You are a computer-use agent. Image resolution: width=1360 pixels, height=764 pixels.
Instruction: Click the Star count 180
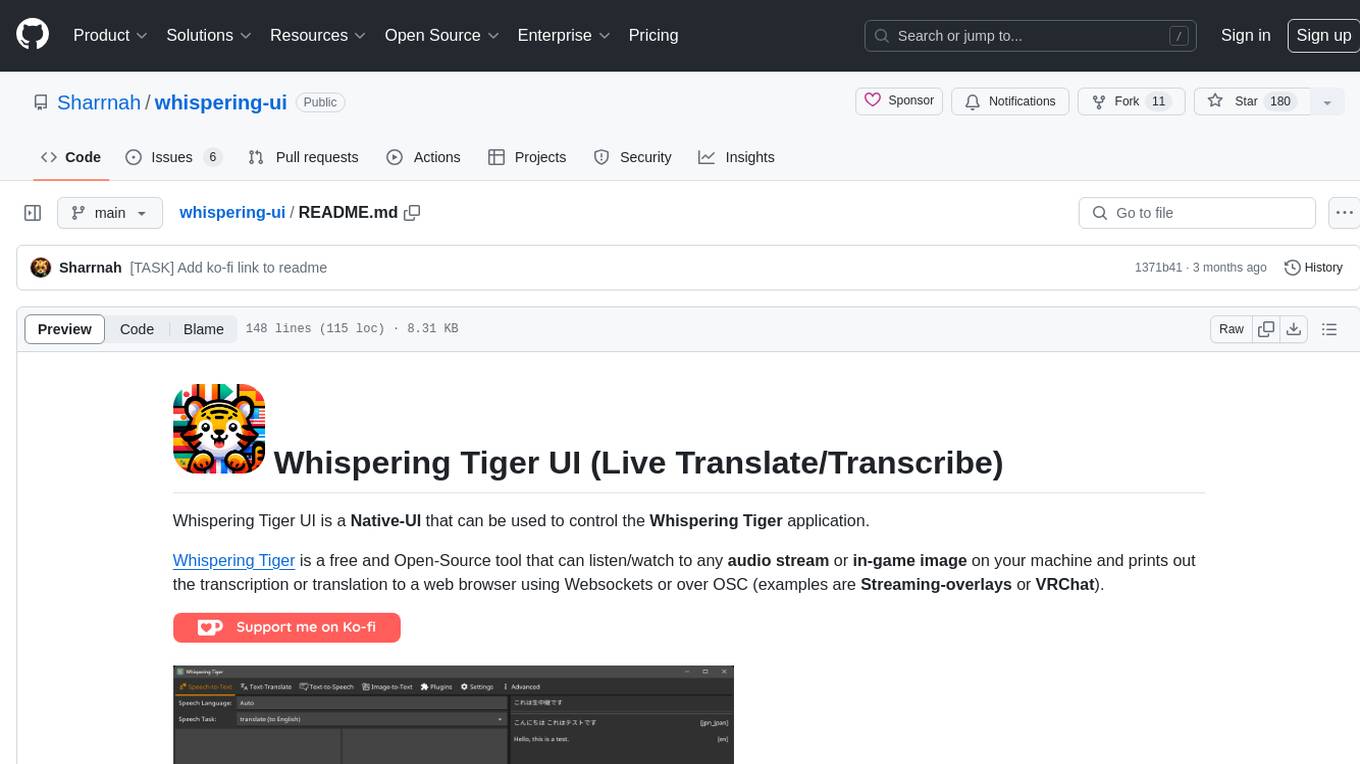click(1280, 101)
